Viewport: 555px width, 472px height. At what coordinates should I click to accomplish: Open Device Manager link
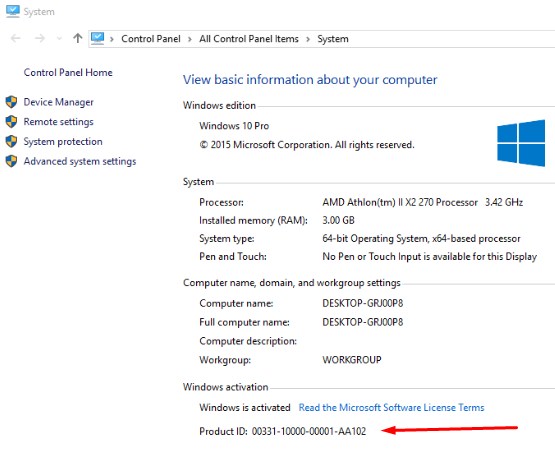[58, 102]
